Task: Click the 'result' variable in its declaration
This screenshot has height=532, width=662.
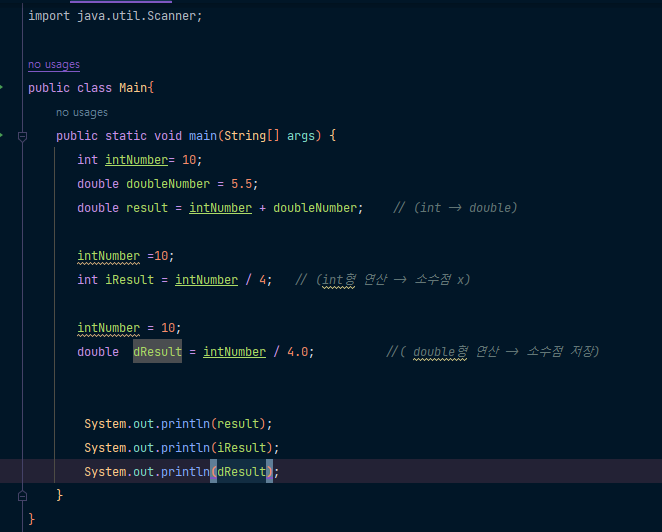Action: coord(147,208)
